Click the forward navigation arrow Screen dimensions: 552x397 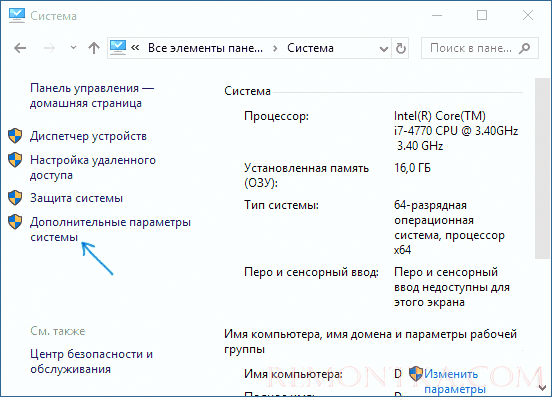click(49, 48)
